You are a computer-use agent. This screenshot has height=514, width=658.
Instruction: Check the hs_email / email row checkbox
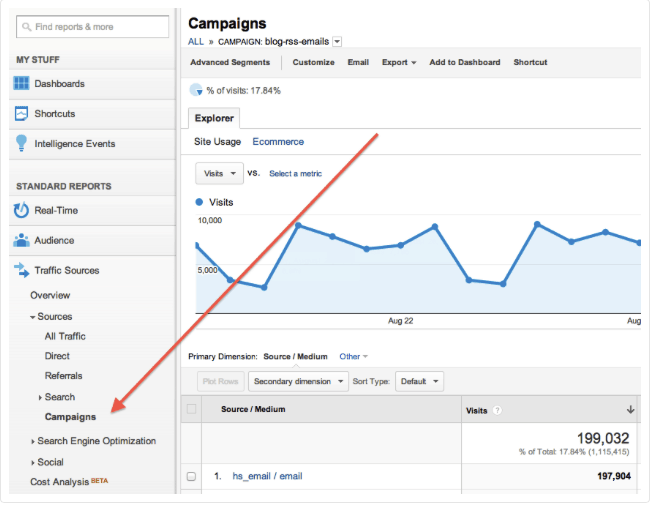191,476
